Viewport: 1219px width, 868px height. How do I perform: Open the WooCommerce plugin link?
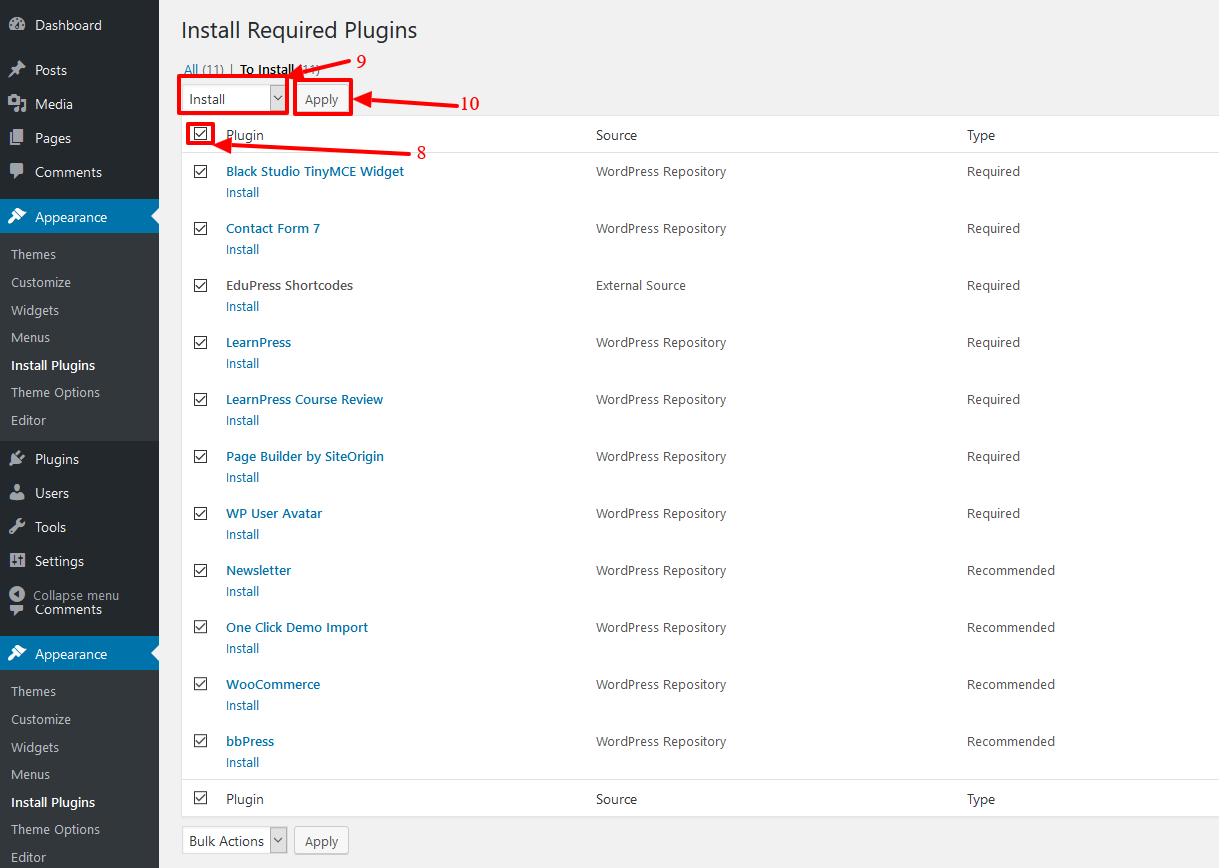(x=273, y=684)
